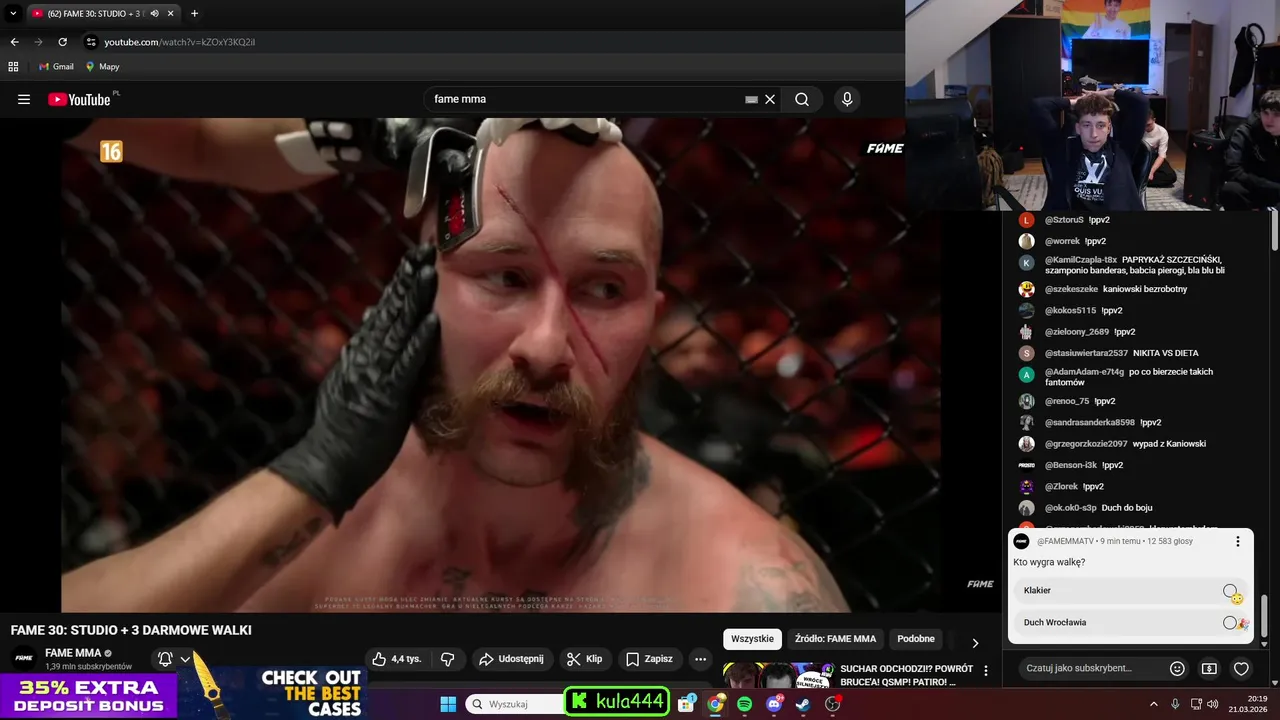Open the chat emoji picker

(1177, 668)
